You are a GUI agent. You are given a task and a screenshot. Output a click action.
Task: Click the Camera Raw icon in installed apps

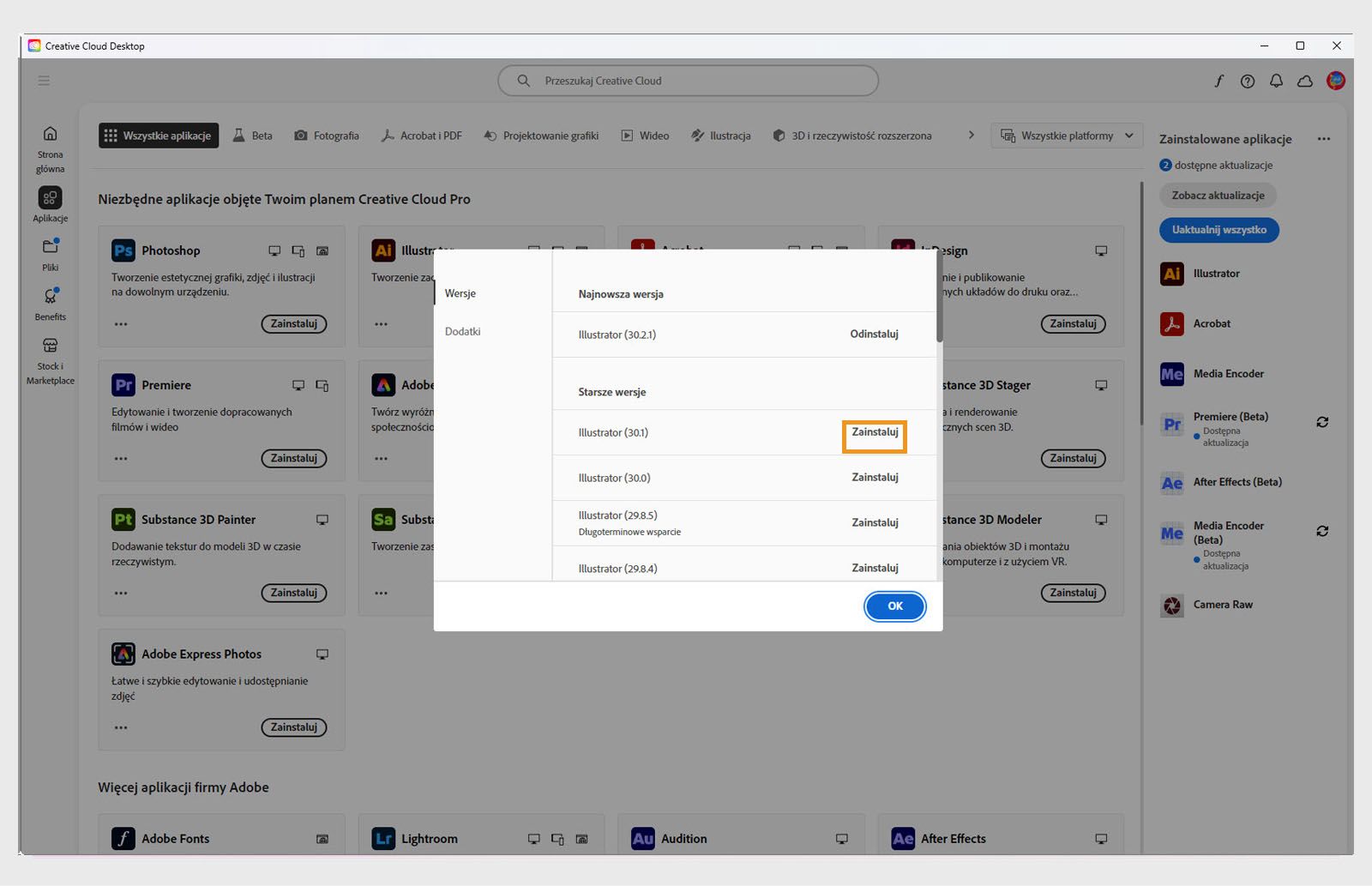point(1171,605)
